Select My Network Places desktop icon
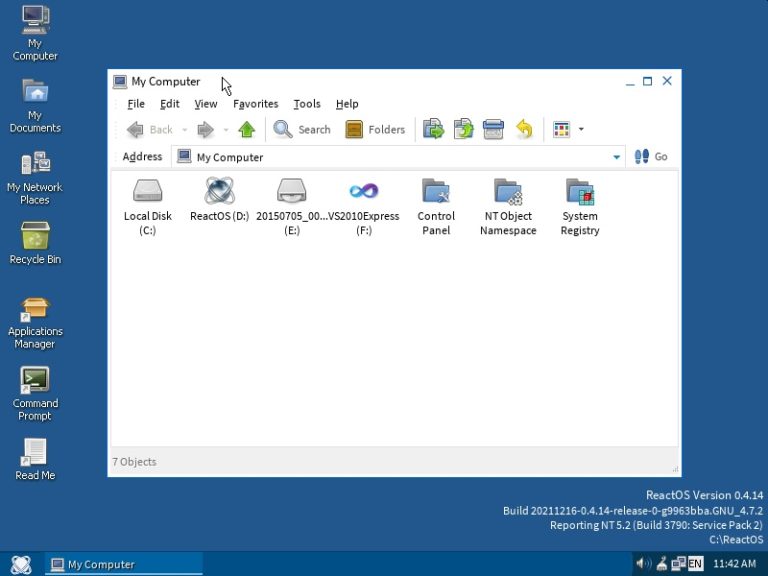This screenshot has width=768, height=576. tap(35, 178)
